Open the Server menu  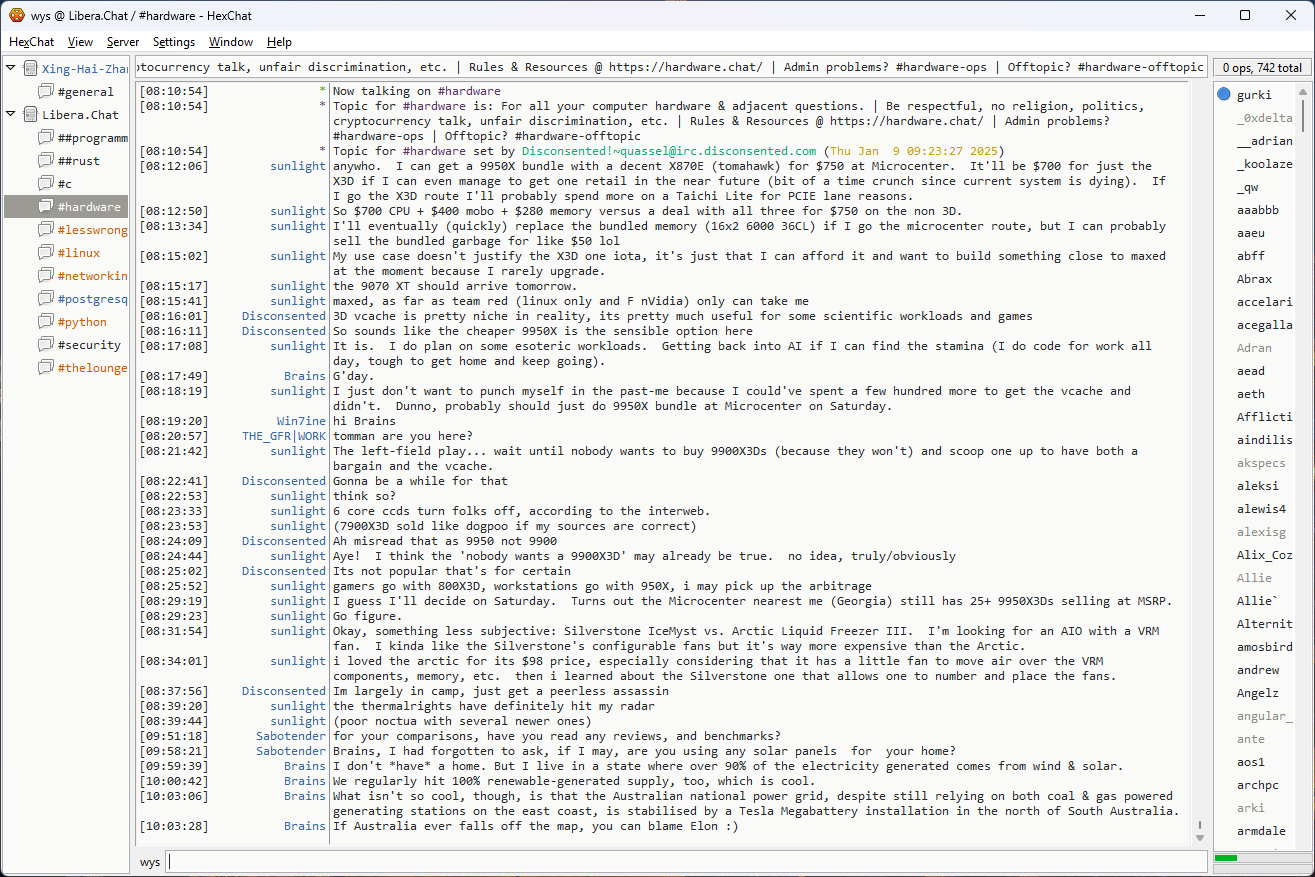coord(123,42)
